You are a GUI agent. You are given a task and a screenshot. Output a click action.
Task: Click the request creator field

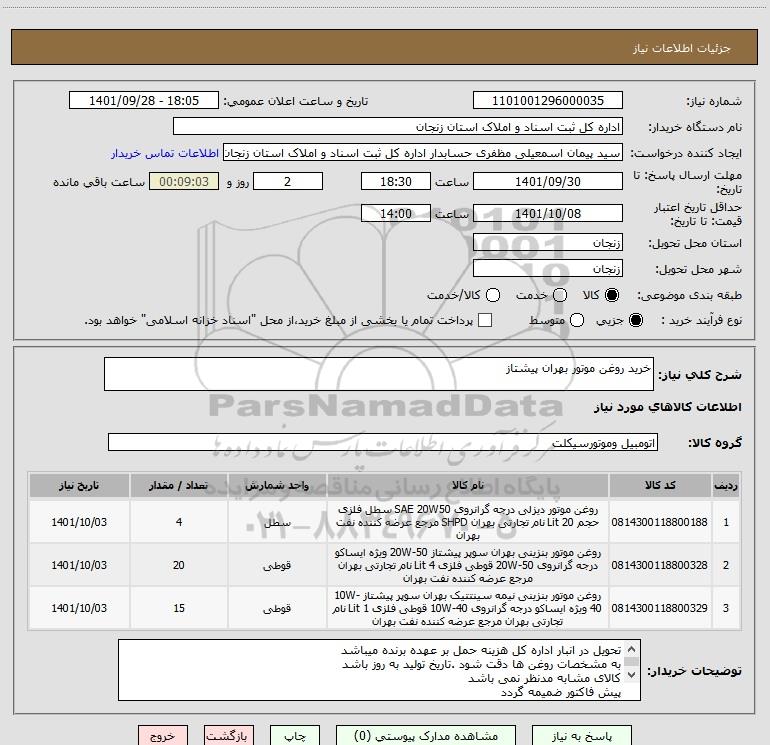tap(423, 152)
